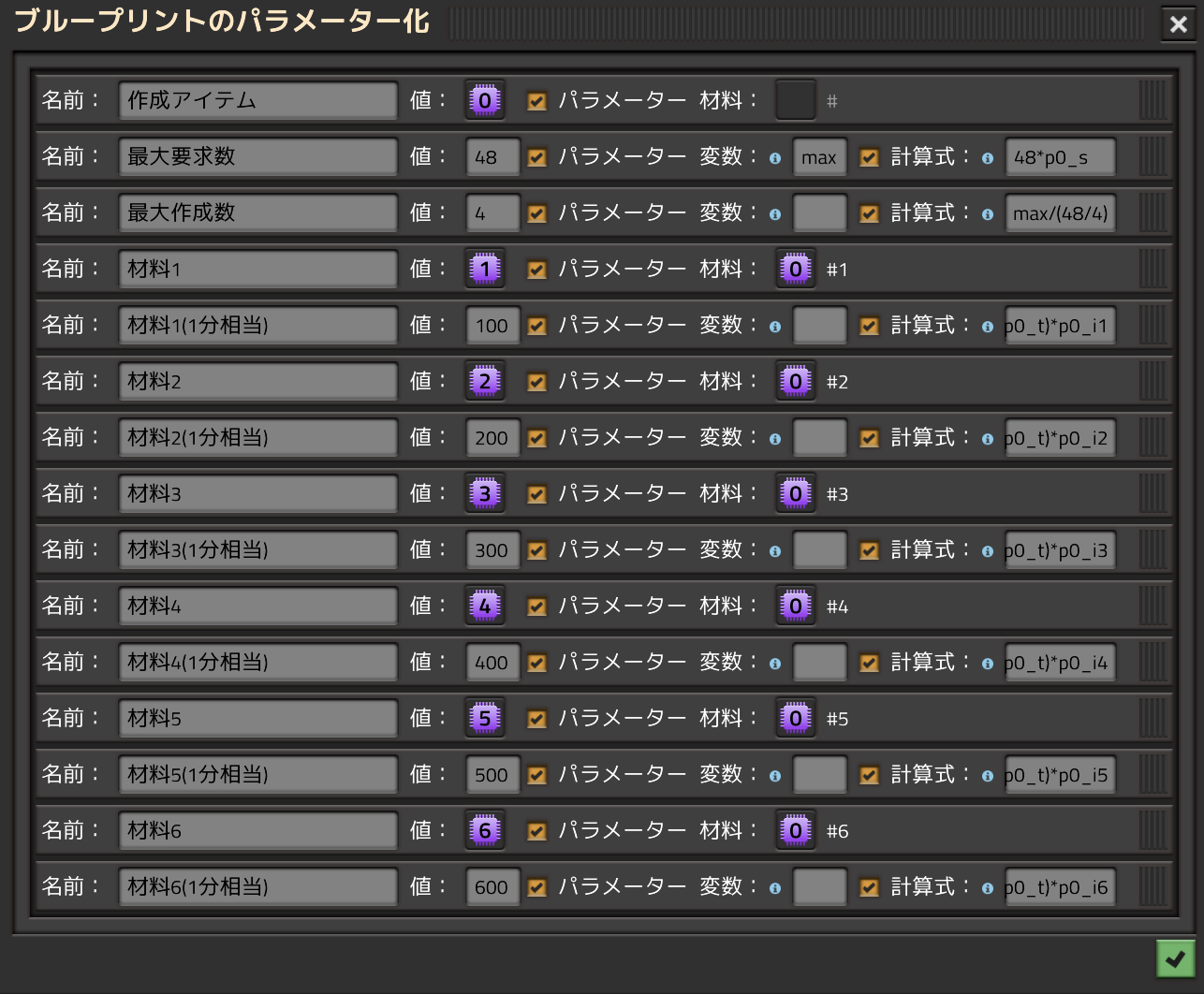The width and height of the screenshot is (1204, 994).
Task: Click the 材料 parameter 0 icon in the 材料2 row
Action: 796,381
